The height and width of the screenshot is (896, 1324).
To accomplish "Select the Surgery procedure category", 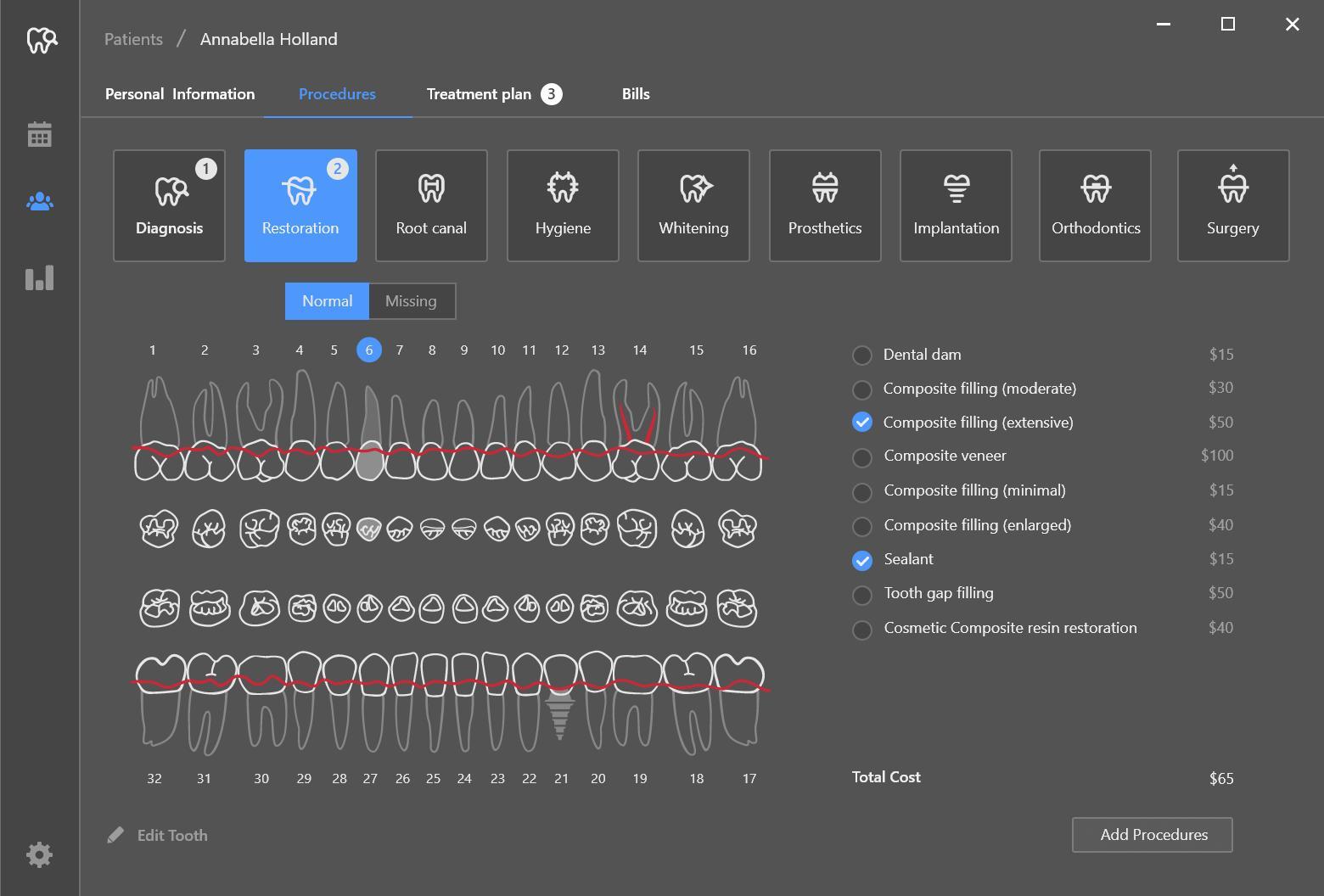I will pyautogui.click(x=1233, y=205).
